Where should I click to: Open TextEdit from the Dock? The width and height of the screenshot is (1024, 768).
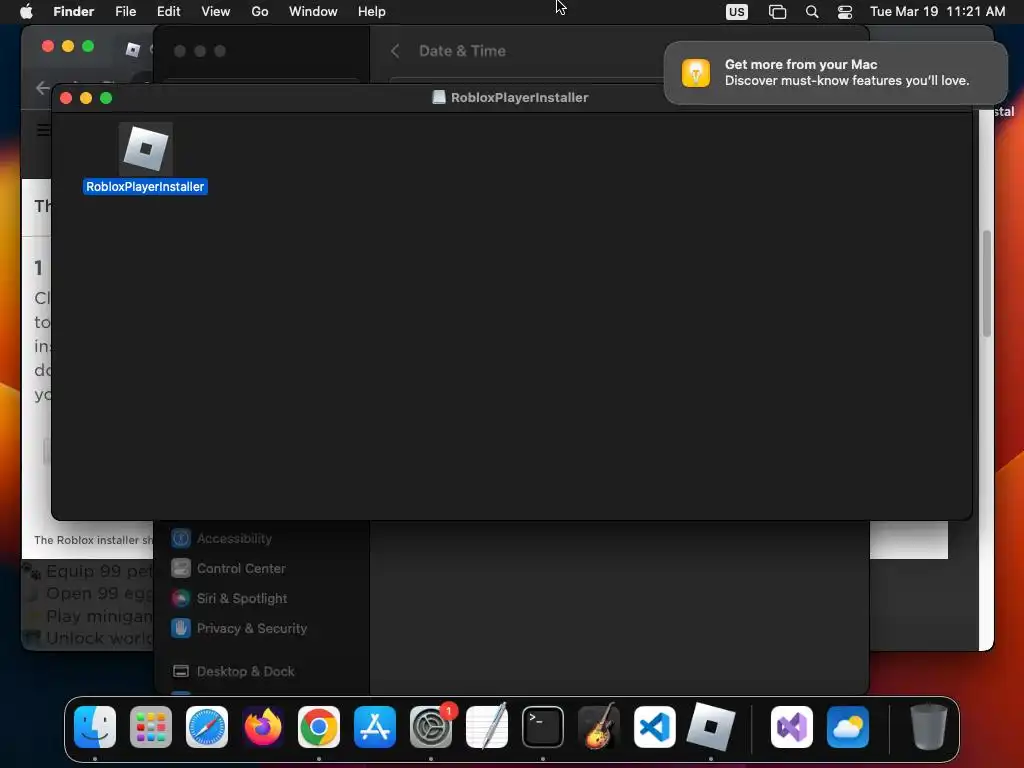pyautogui.click(x=487, y=727)
